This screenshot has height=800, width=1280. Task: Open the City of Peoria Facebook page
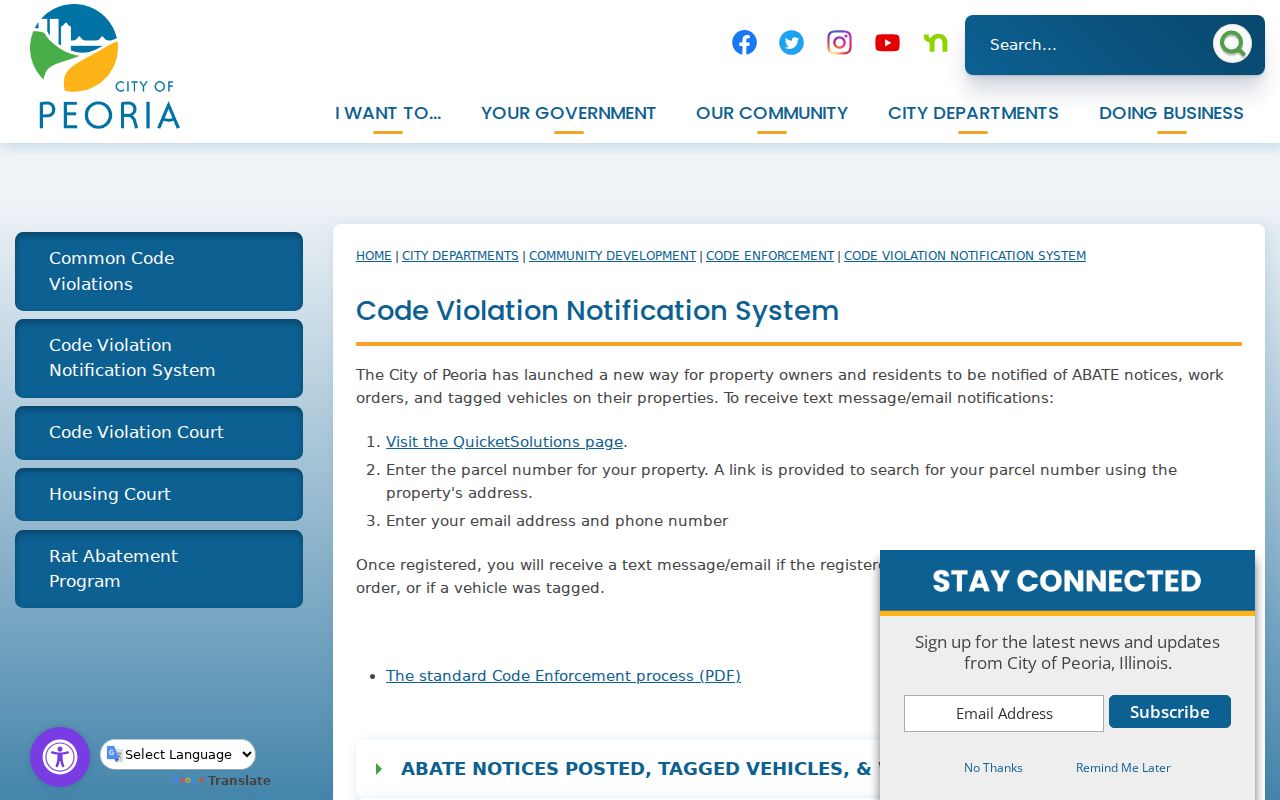(744, 42)
